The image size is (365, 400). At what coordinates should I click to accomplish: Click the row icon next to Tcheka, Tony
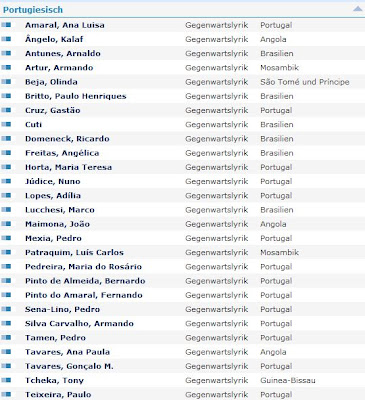(x=6, y=380)
